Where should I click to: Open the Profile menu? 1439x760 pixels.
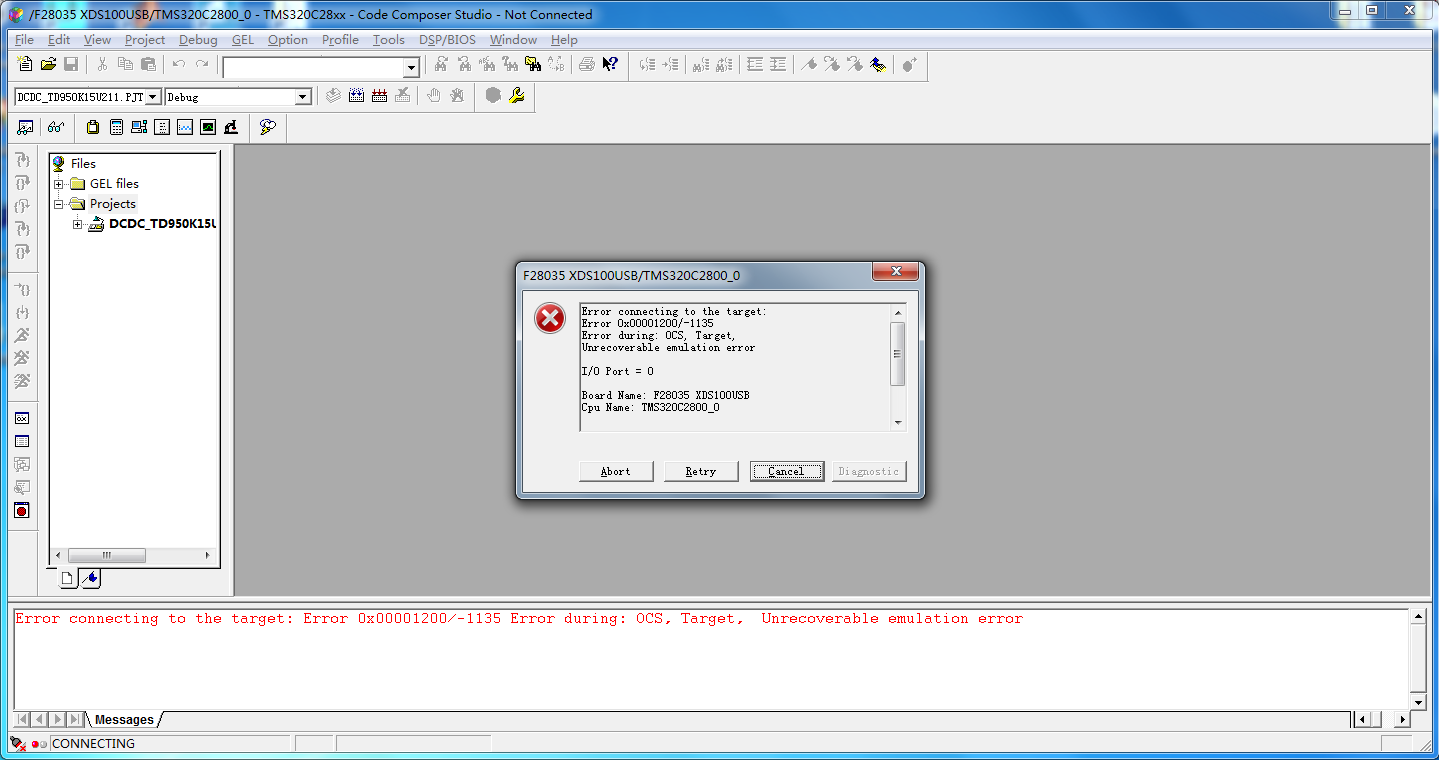(x=340, y=40)
